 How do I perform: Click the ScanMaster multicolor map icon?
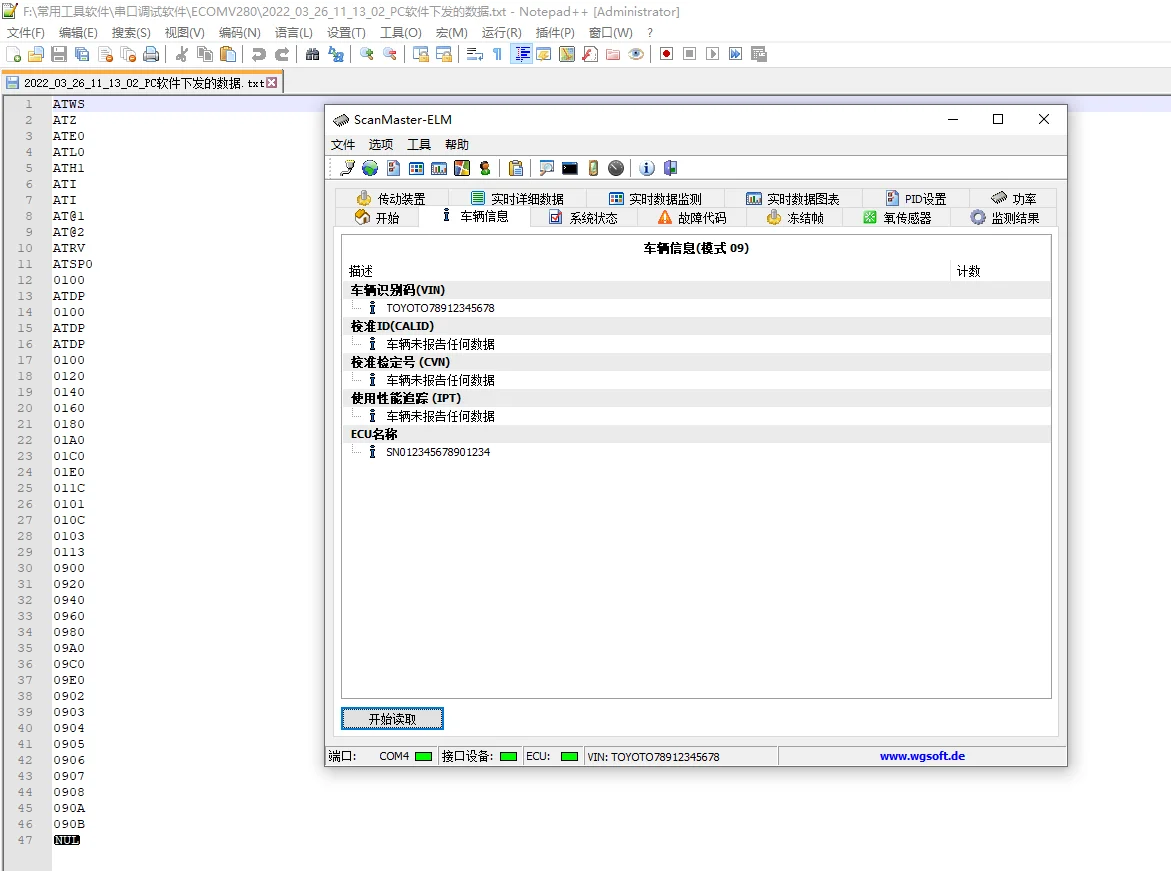click(x=462, y=168)
